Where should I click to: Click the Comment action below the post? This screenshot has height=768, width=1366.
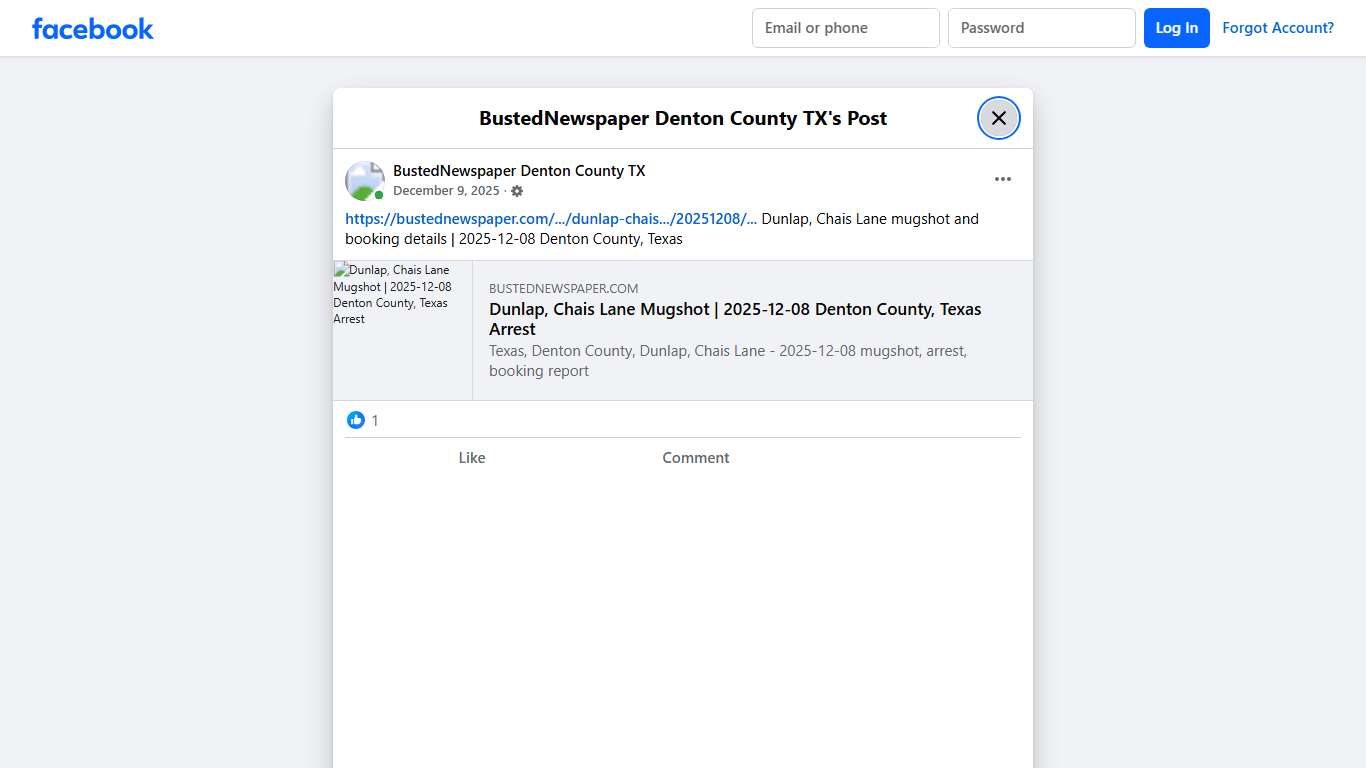(695, 457)
